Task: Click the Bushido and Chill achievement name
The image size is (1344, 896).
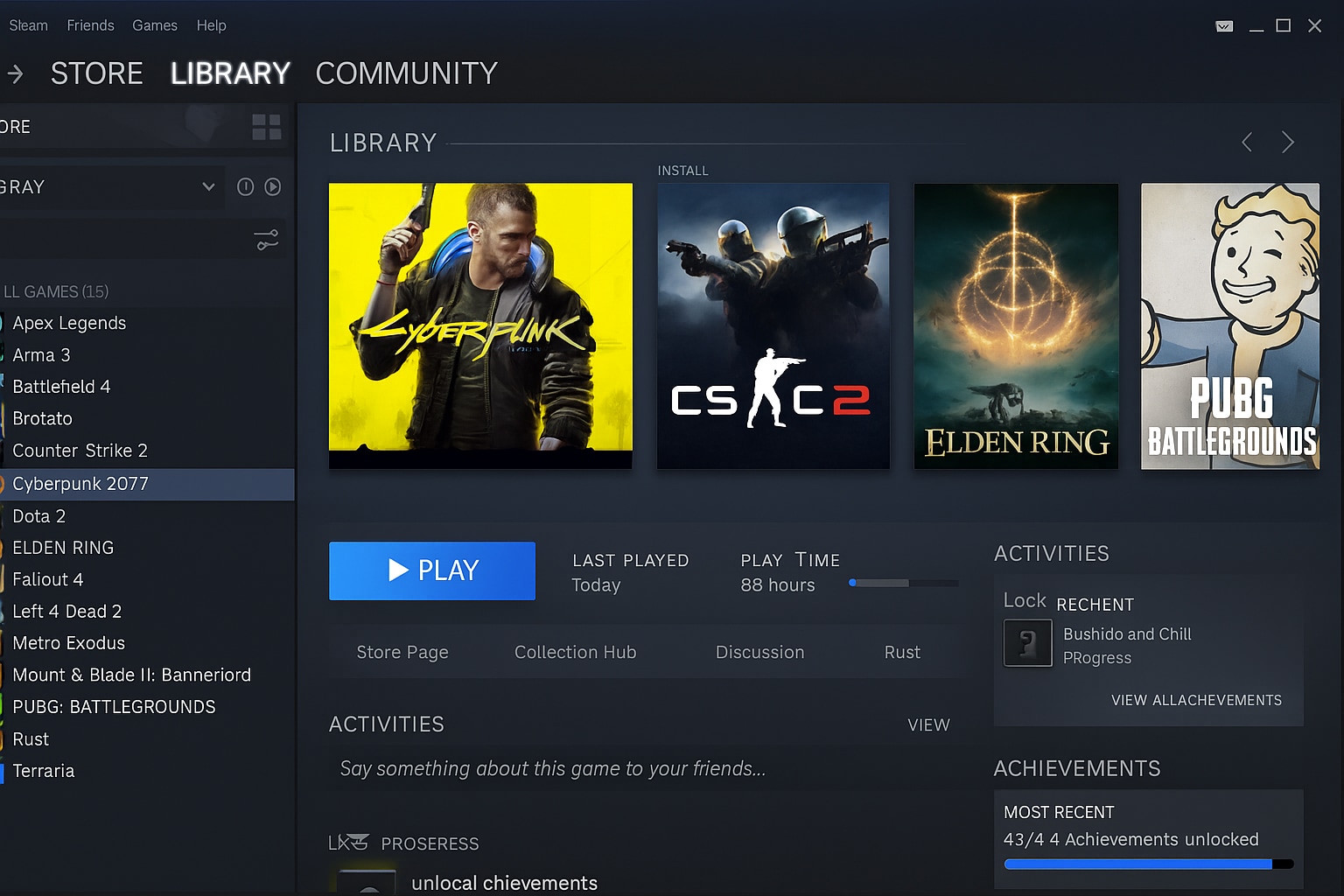Action: [x=1127, y=633]
